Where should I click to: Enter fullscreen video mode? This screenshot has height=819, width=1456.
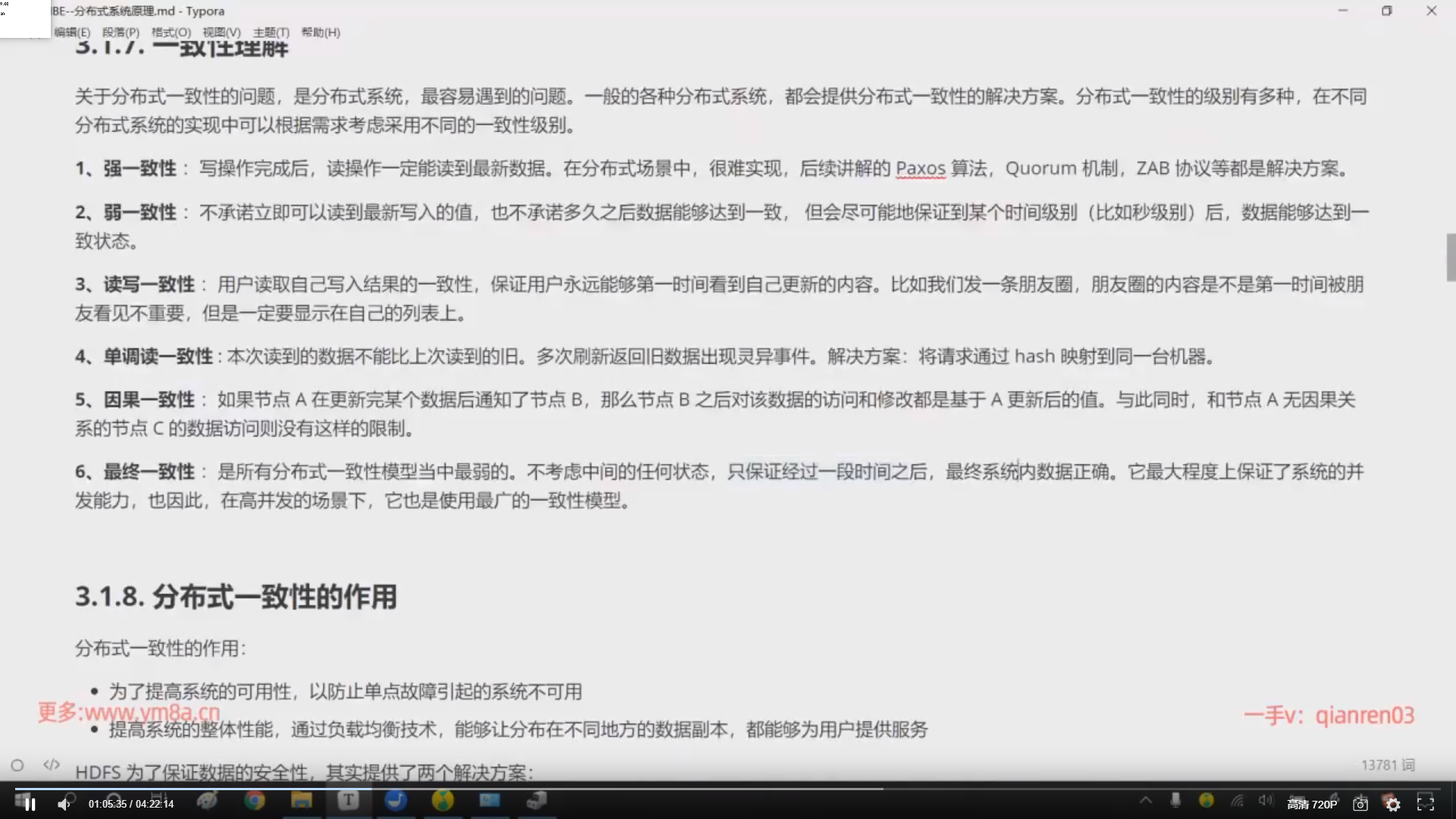click(1425, 804)
